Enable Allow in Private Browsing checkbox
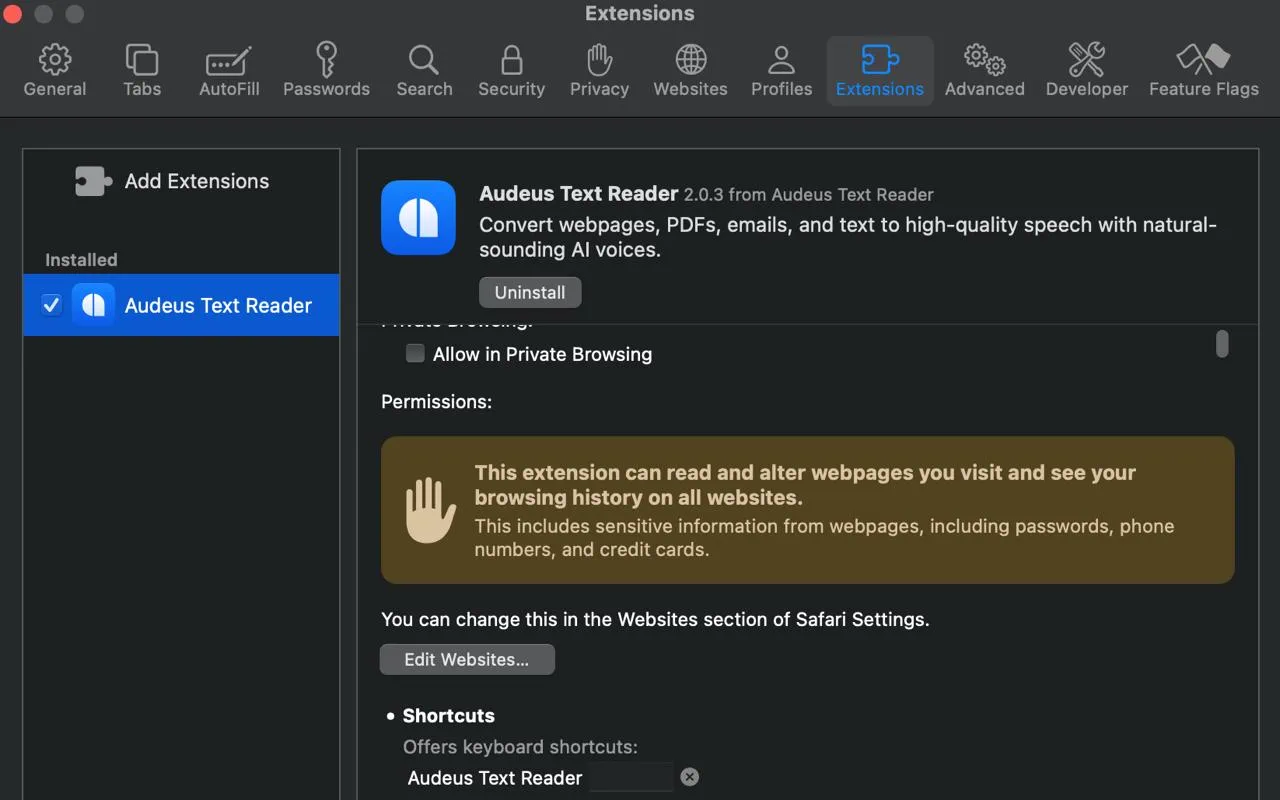Image resolution: width=1280 pixels, height=800 pixels. (415, 353)
